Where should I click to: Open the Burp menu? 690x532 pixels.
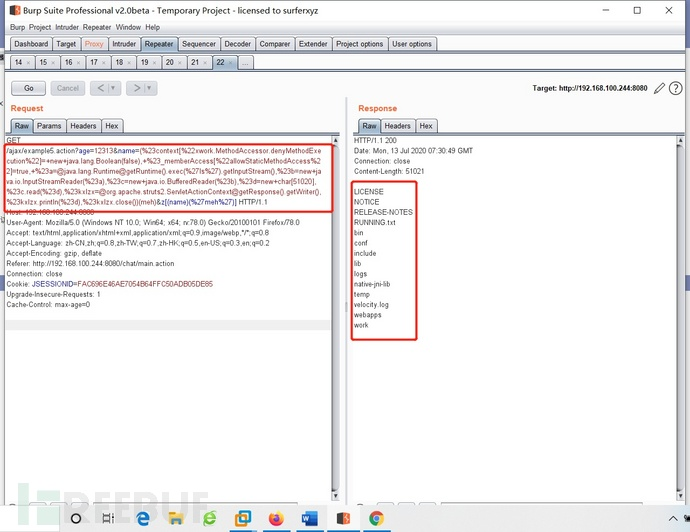[18, 27]
